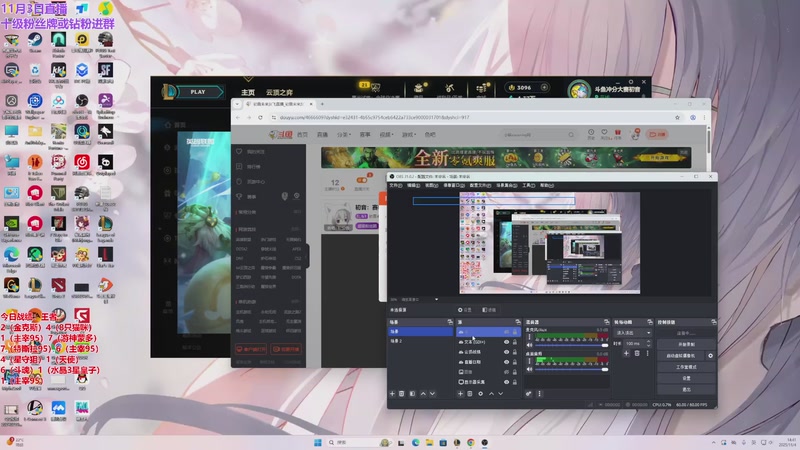The image size is (800, 450).
Task: Open Douyu followed heart icon in header
Action: (604, 133)
